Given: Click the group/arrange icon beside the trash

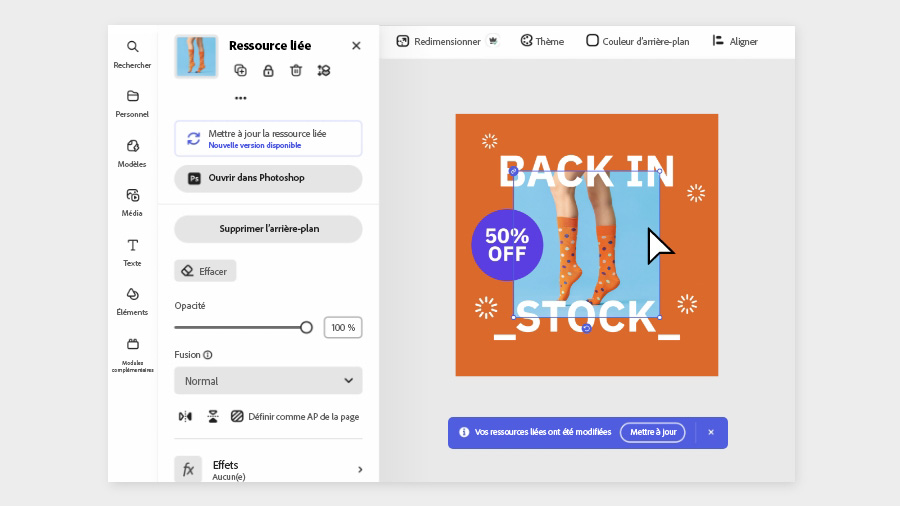Looking at the screenshot, I should point(323,70).
